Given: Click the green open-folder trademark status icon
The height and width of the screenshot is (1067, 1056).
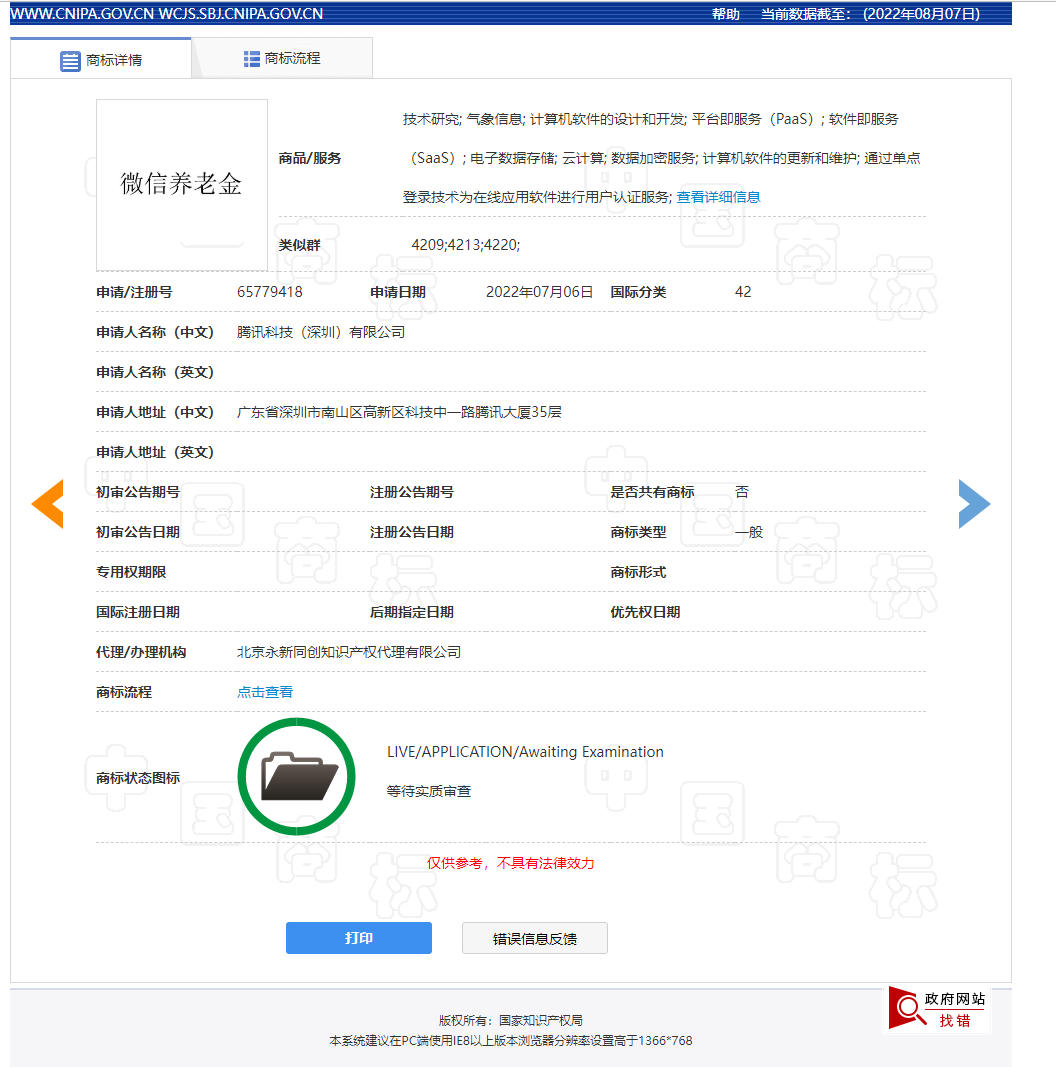Looking at the screenshot, I should coord(296,776).
